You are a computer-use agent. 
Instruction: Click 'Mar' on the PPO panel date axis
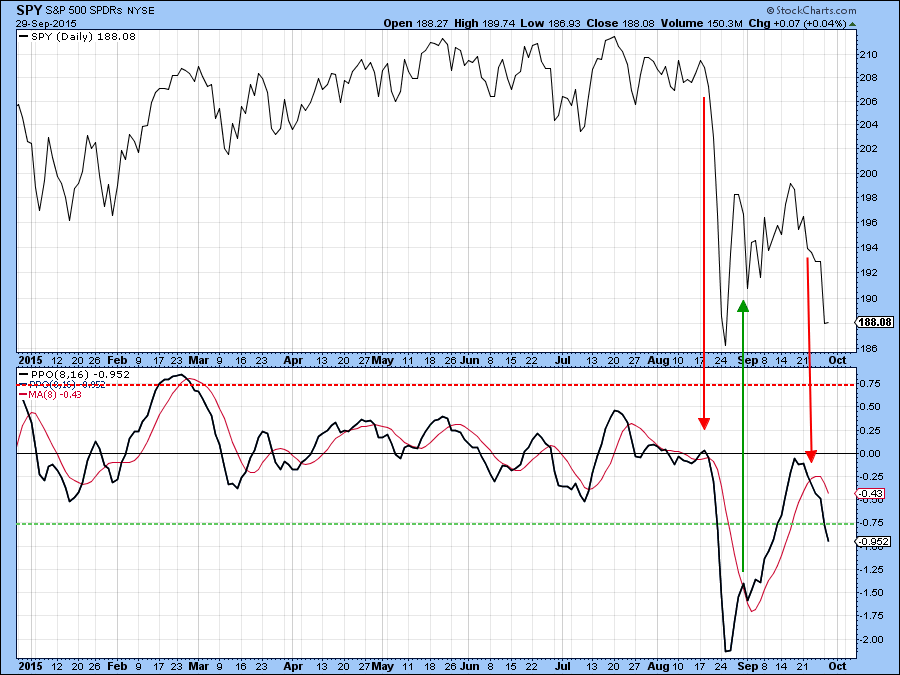pos(199,666)
